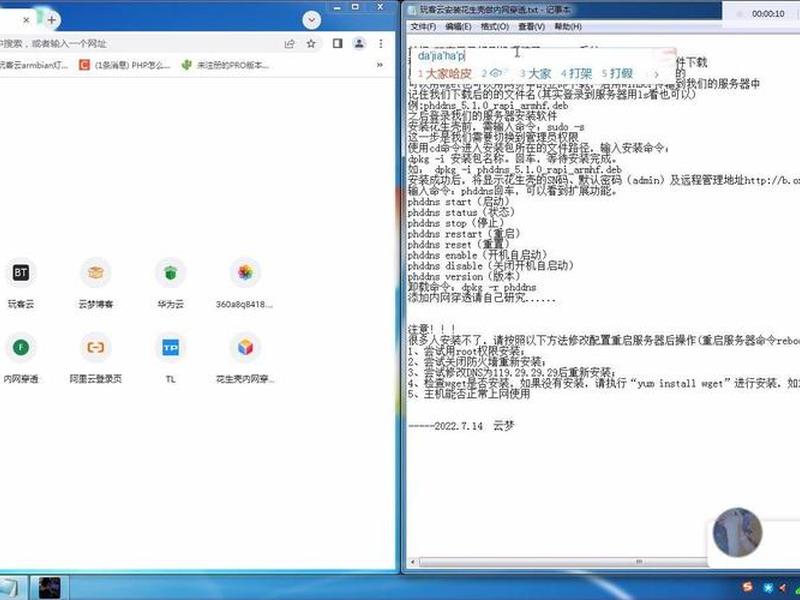Click the line "phddns start（启动）"
The width and height of the screenshot is (800, 600).
click(458, 202)
